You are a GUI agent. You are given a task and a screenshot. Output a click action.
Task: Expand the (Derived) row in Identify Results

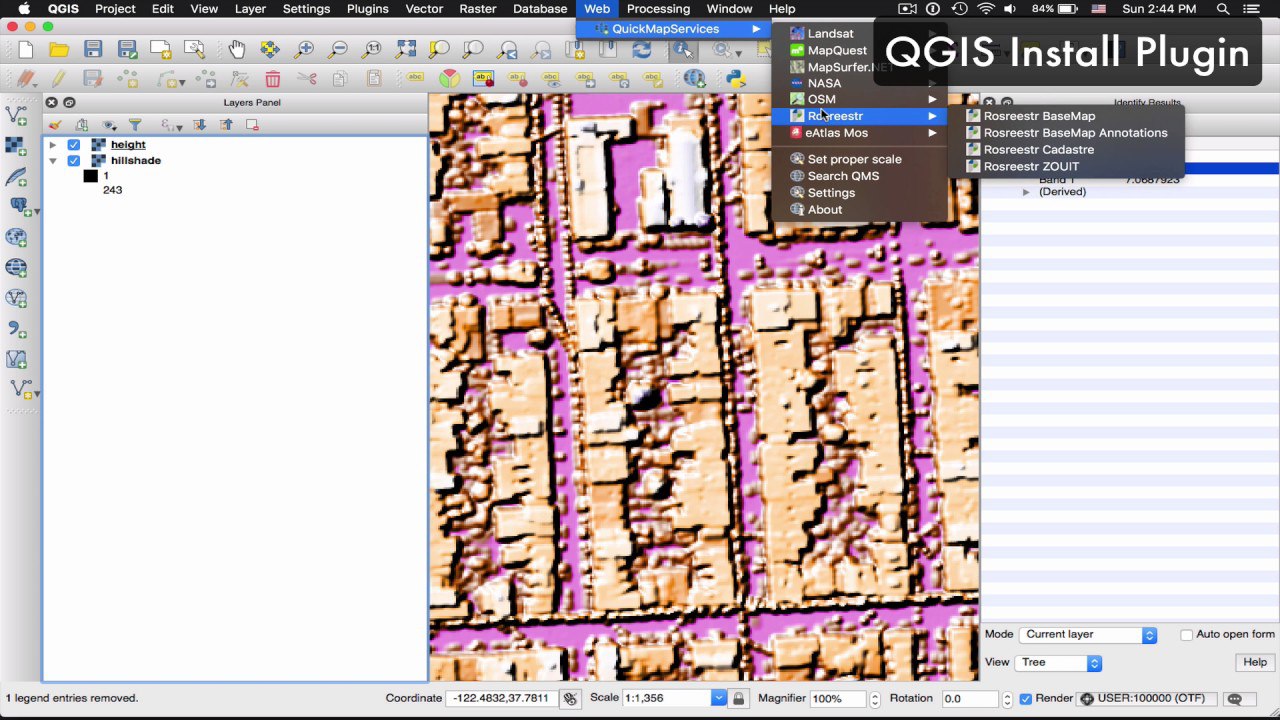pos(1026,192)
